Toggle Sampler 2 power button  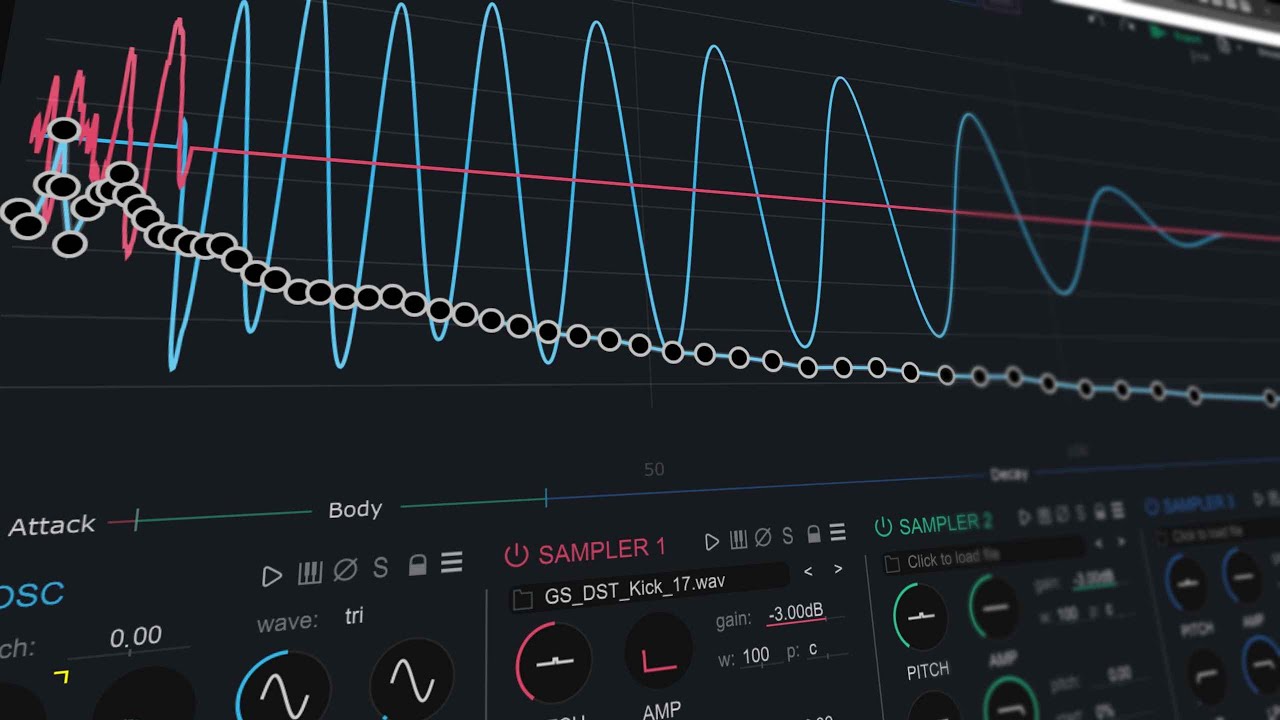(883, 526)
